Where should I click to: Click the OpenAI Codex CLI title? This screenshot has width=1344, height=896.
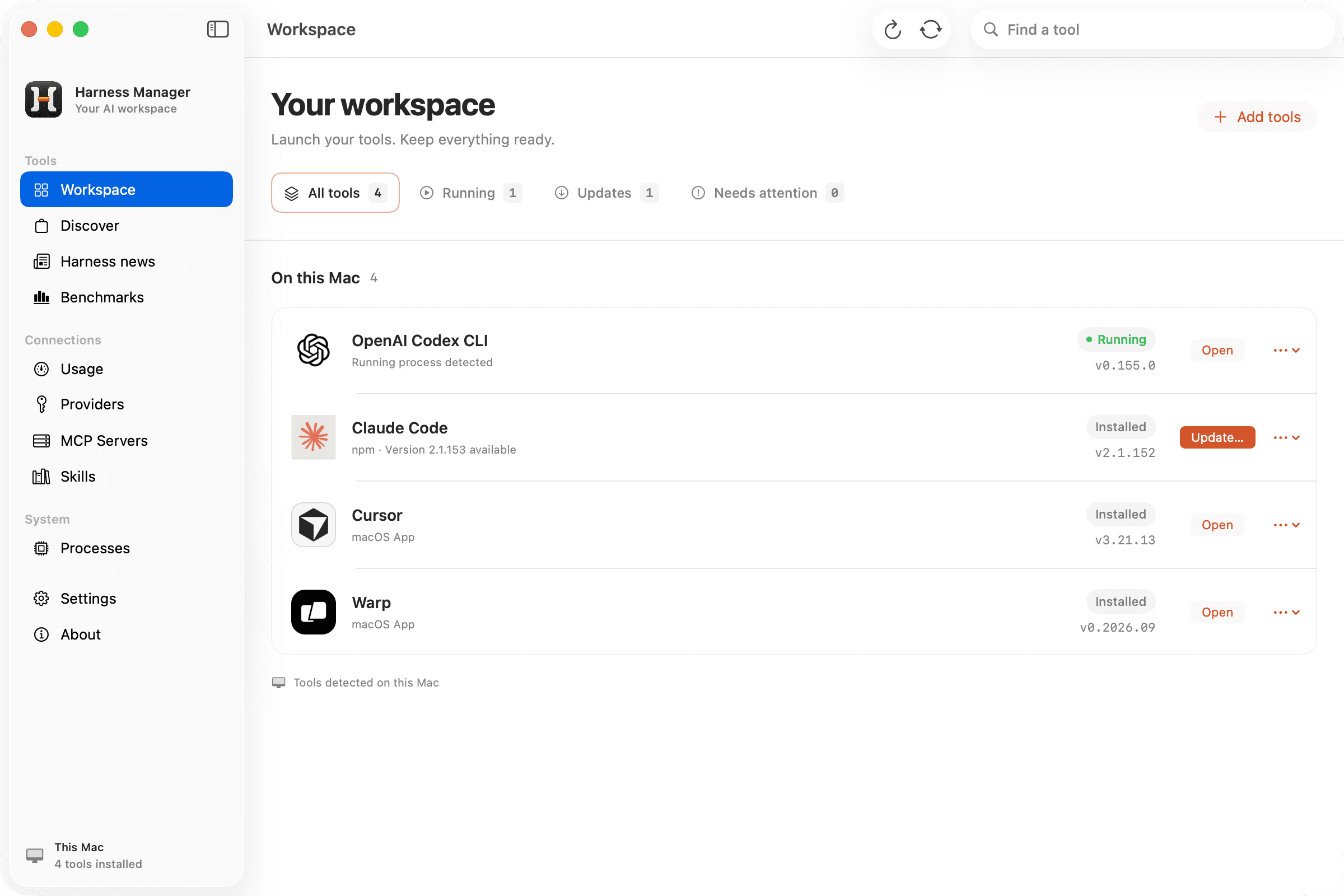(419, 340)
